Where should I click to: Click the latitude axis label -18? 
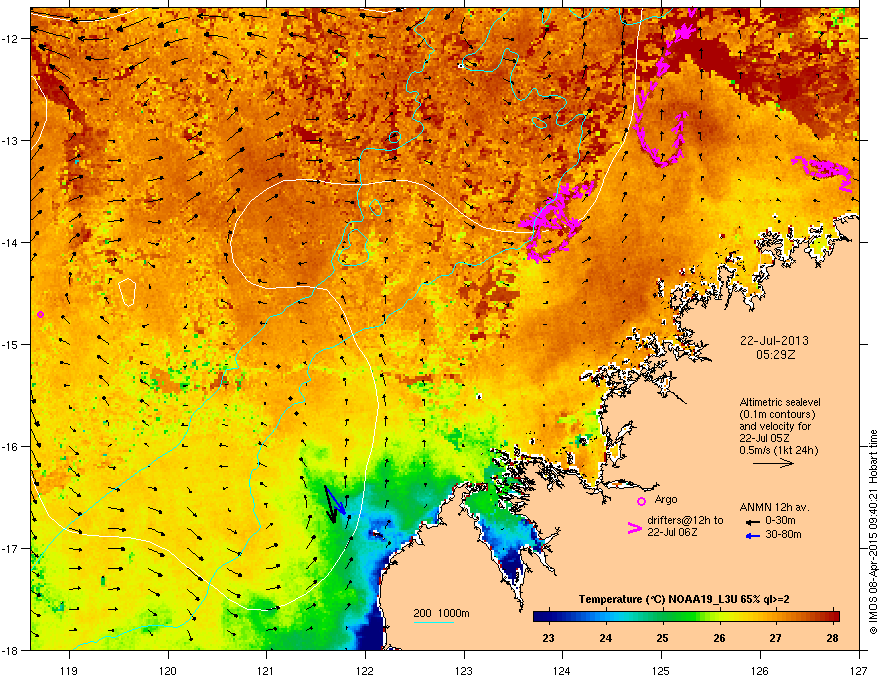click(11, 650)
